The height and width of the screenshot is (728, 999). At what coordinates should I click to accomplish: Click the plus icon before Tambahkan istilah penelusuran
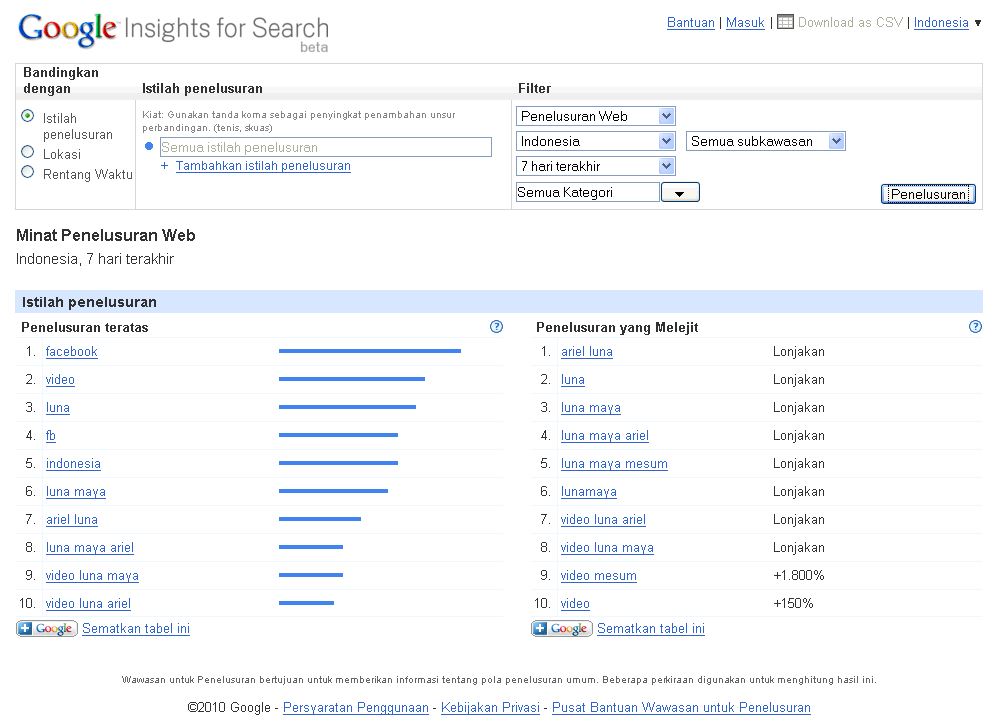164,166
